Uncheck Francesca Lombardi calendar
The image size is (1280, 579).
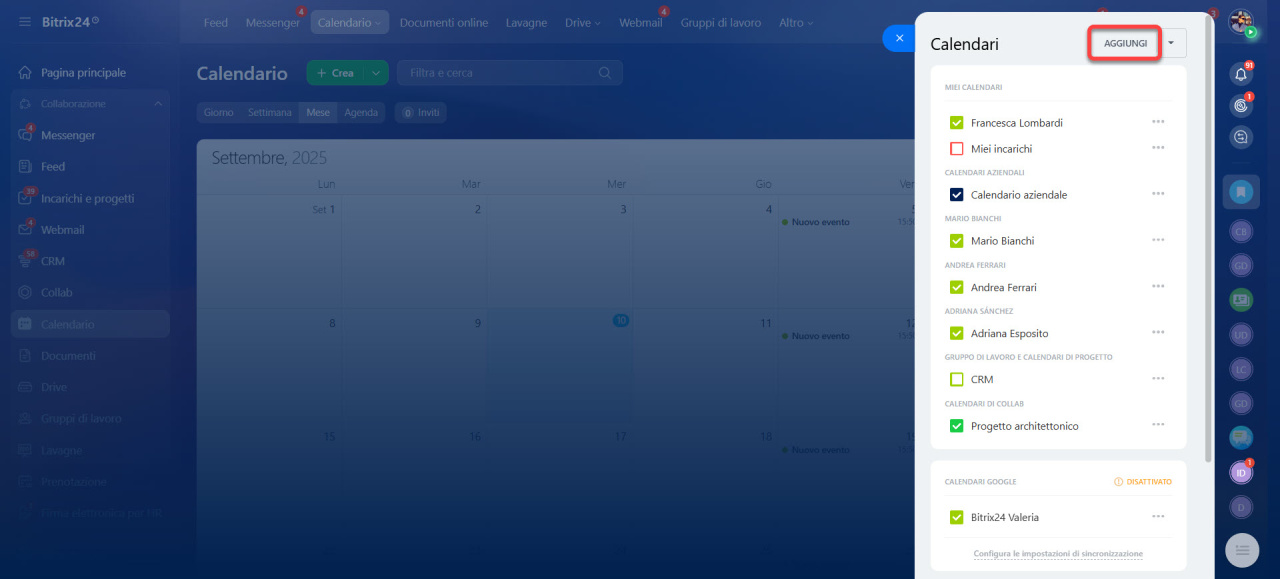click(x=957, y=123)
